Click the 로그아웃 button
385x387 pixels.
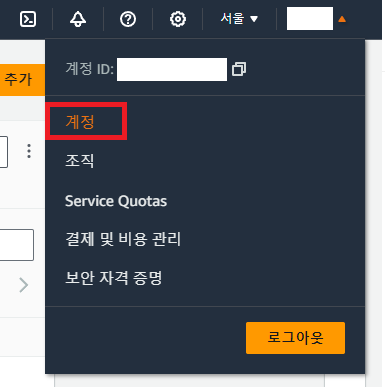click(295, 338)
